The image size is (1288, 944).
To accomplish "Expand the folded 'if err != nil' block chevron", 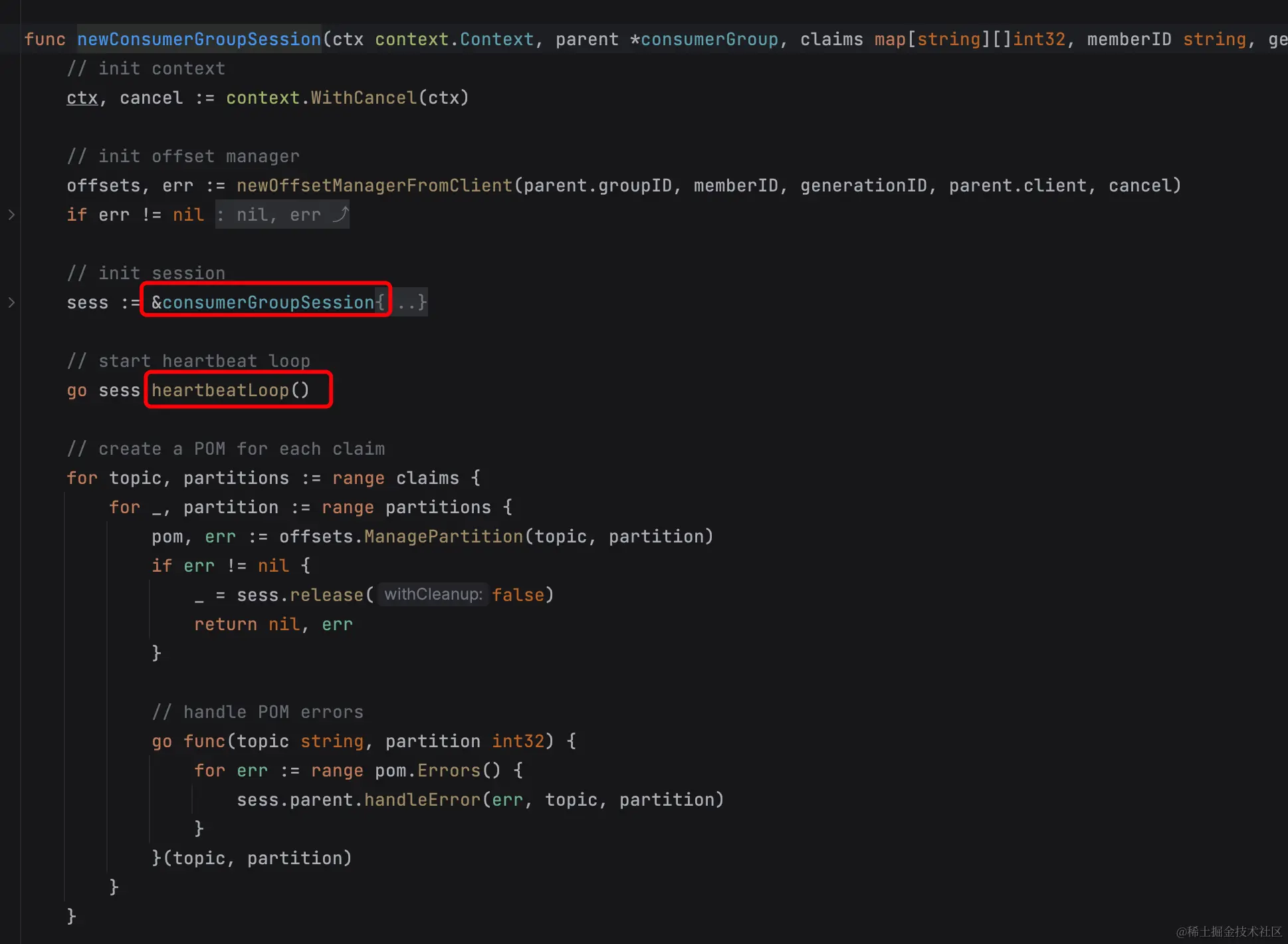I will tap(11, 215).
